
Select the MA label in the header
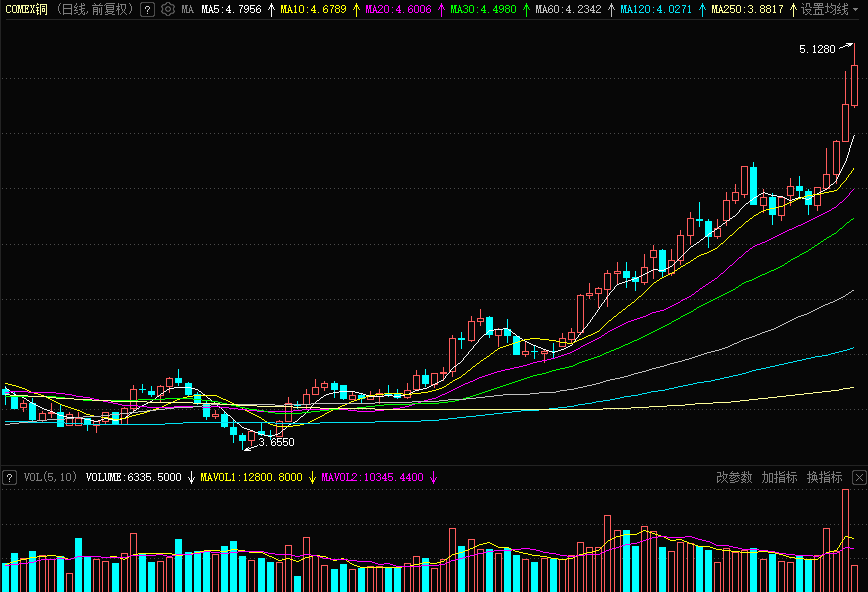188,10
